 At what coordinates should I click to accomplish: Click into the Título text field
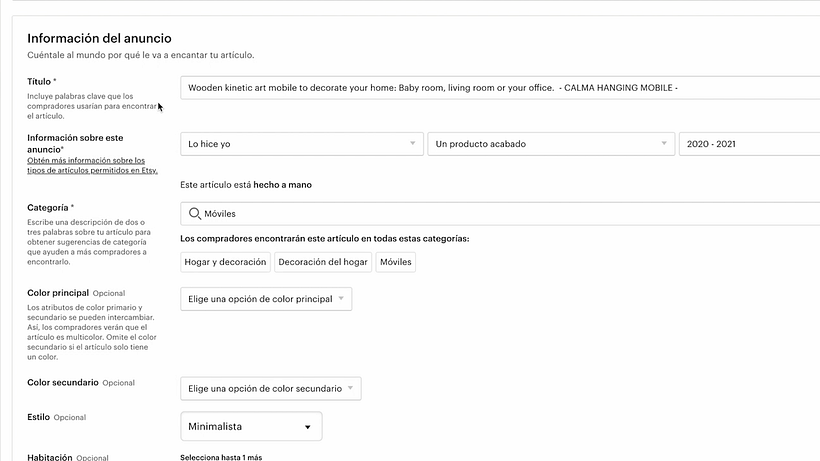(500, 88)
